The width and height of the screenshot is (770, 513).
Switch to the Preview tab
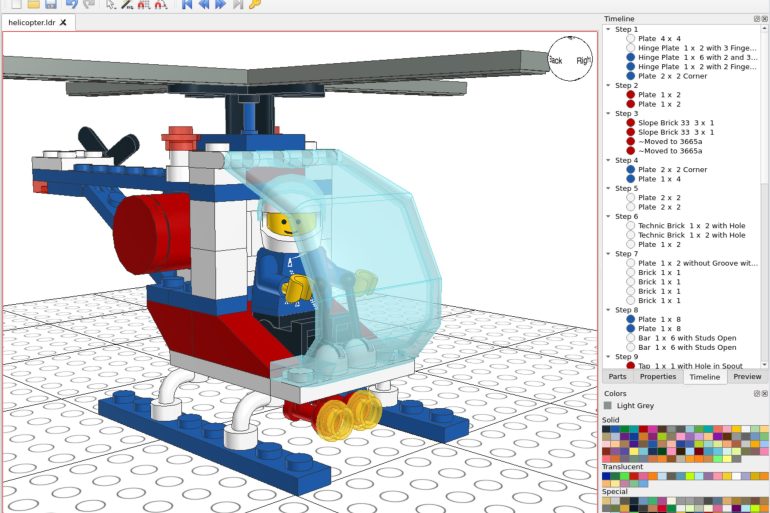coord(747,377)
